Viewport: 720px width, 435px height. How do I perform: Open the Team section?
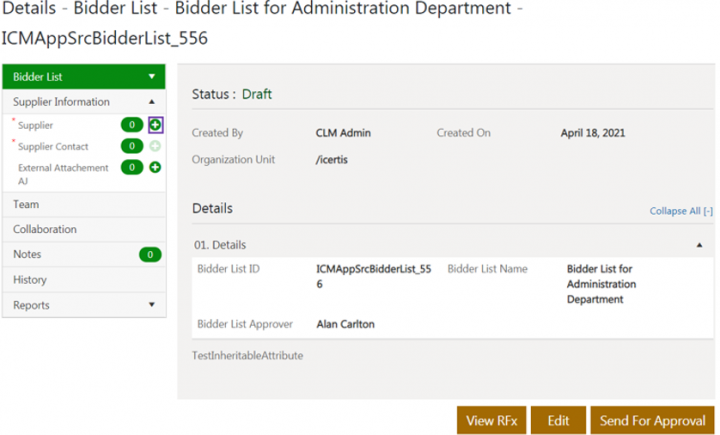pyautogui.click(x=27, y=204)
